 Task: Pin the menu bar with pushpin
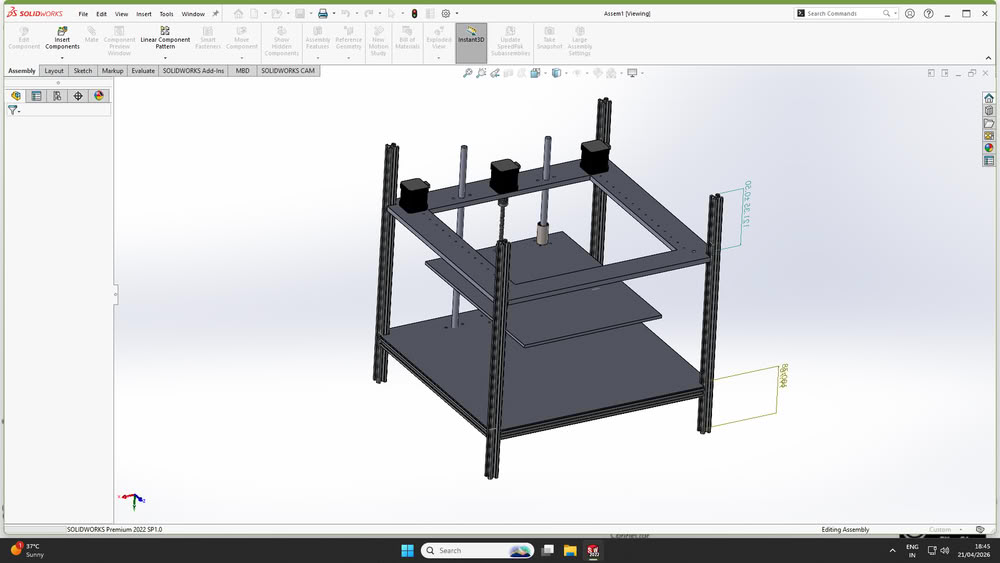click(x=216, y=13)
